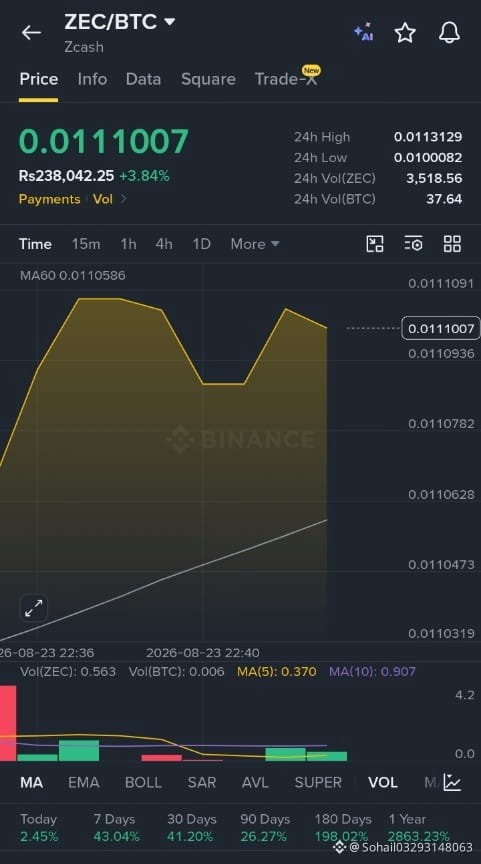Viewport: 481px width, 864px height.
Task: Open the AI sparkle assistant icon
Action: 364,32
